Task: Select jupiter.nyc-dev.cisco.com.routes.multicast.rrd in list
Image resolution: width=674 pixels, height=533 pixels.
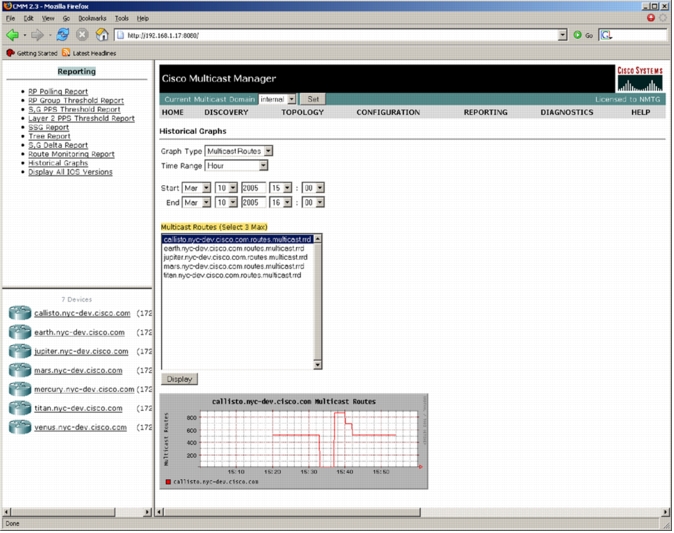Action: (x=236, y=257)
